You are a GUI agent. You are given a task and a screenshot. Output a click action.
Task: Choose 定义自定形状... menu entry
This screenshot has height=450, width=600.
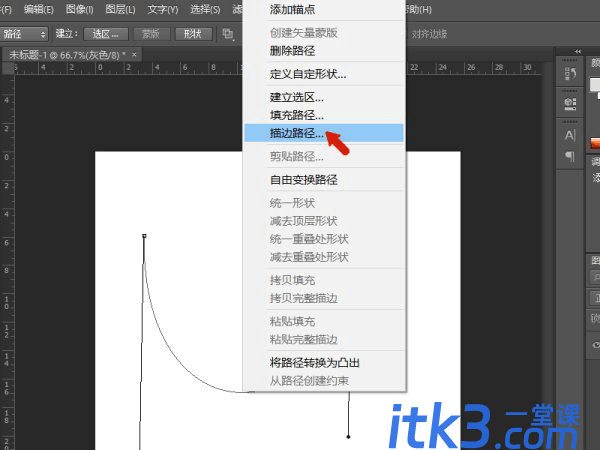click(324, 74)
